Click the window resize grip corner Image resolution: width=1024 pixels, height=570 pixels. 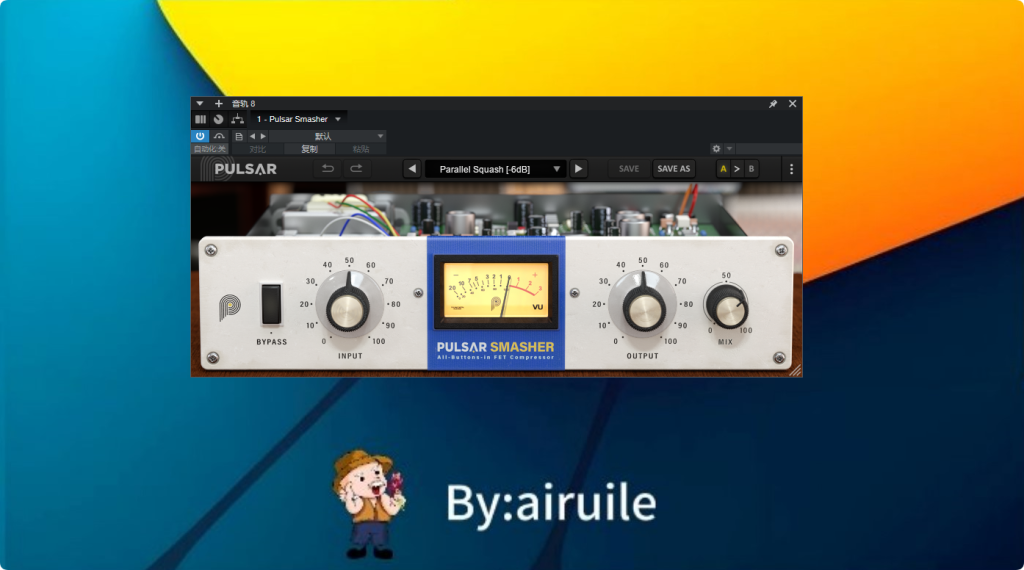point(795,371)
